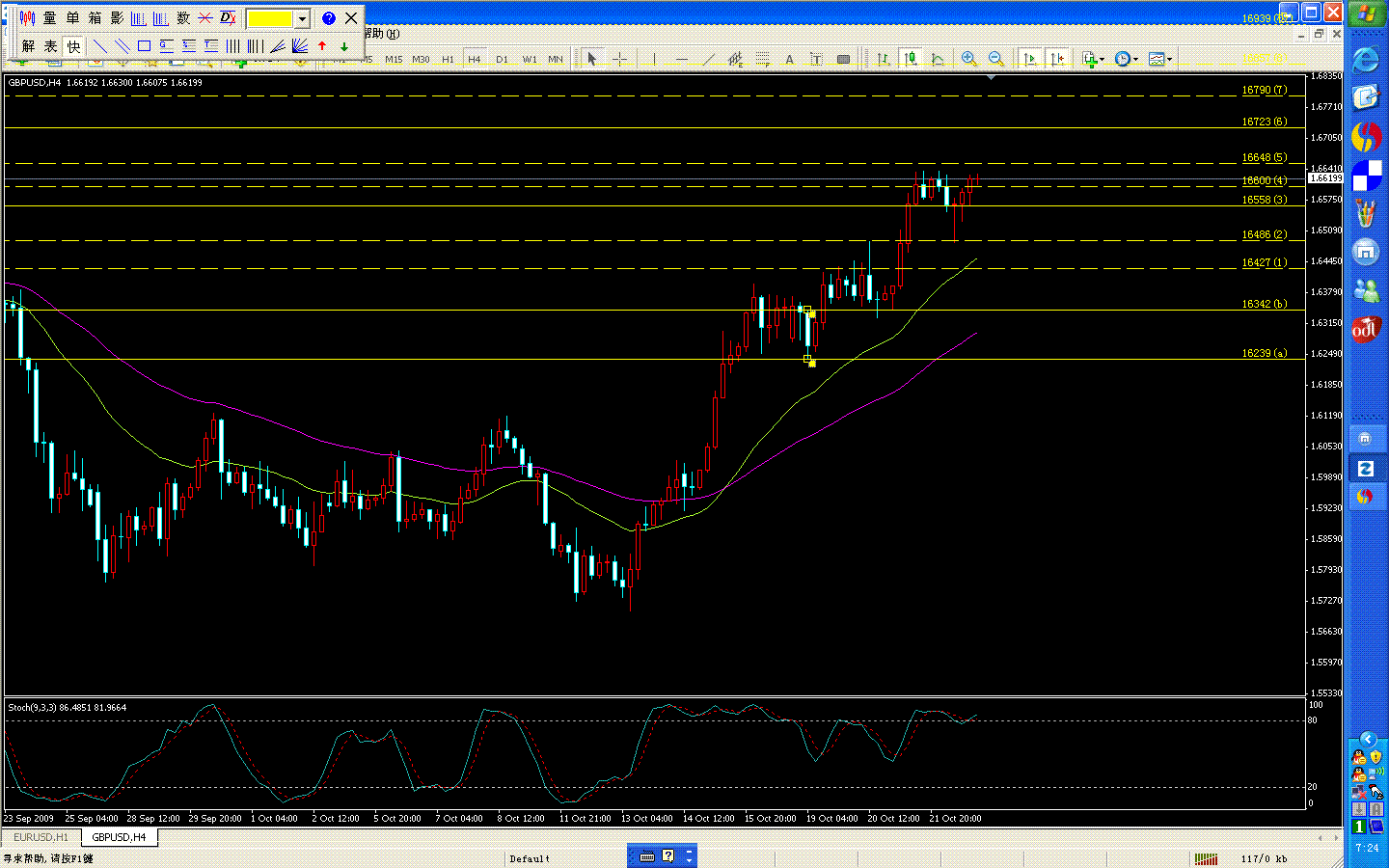Click the GBPUSD,H4 chart title text

[x=35, y=83]
